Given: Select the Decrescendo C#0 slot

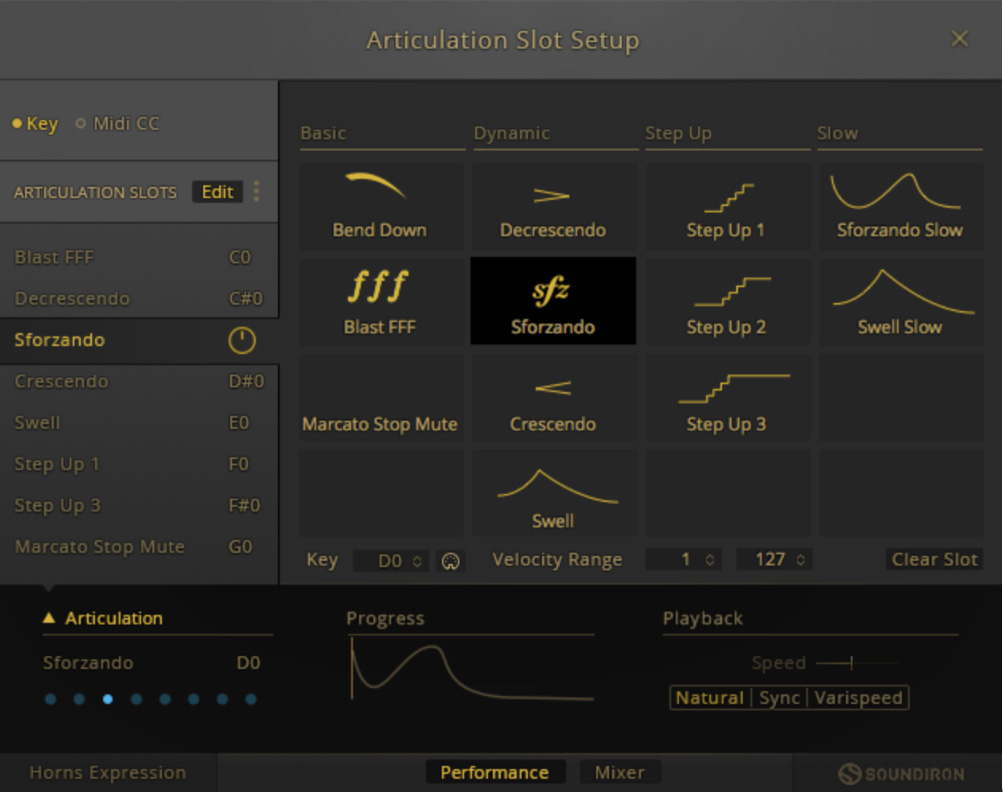Looking at the screenshot, I should point(139,299).
